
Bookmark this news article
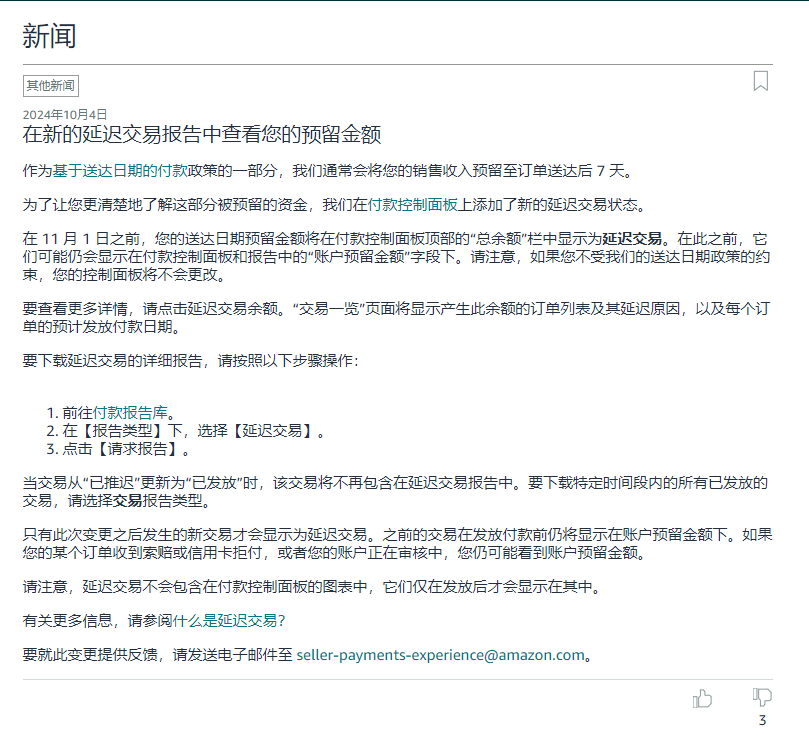(x=761, y=81)
